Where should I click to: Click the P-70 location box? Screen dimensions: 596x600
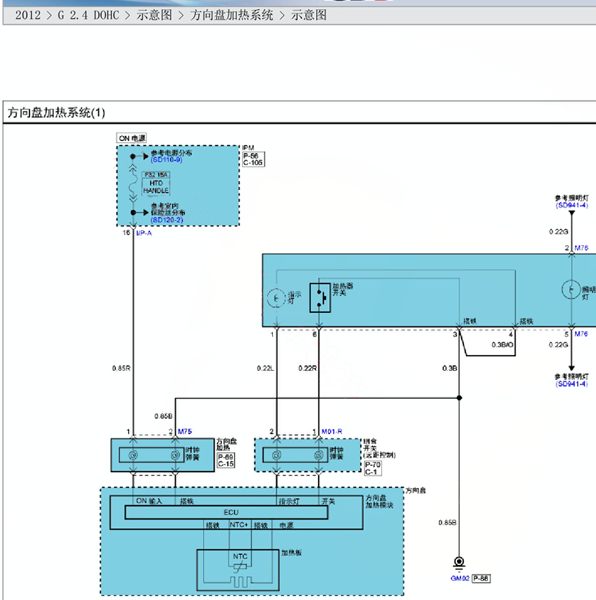coord(373,465)
